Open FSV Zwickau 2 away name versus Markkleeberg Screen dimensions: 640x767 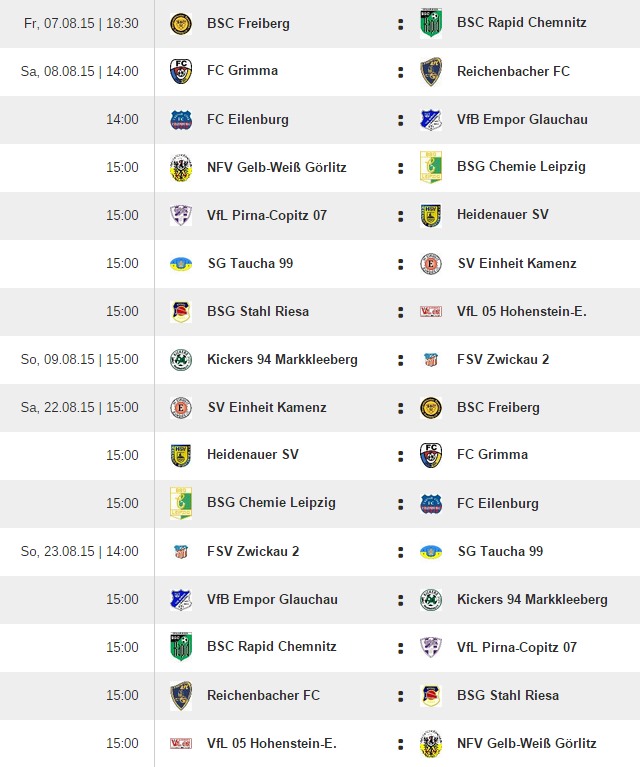(x=503, y=359)
